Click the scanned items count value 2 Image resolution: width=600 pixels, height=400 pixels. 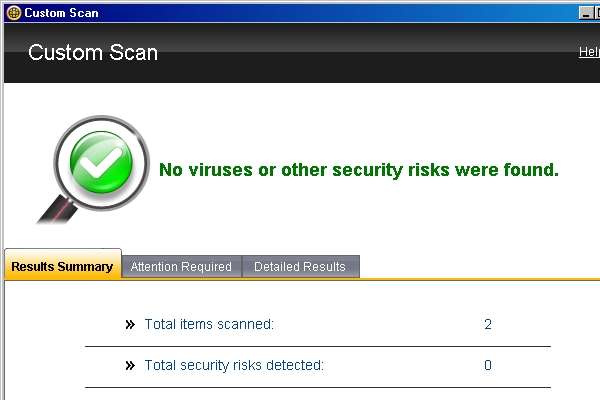488,324
